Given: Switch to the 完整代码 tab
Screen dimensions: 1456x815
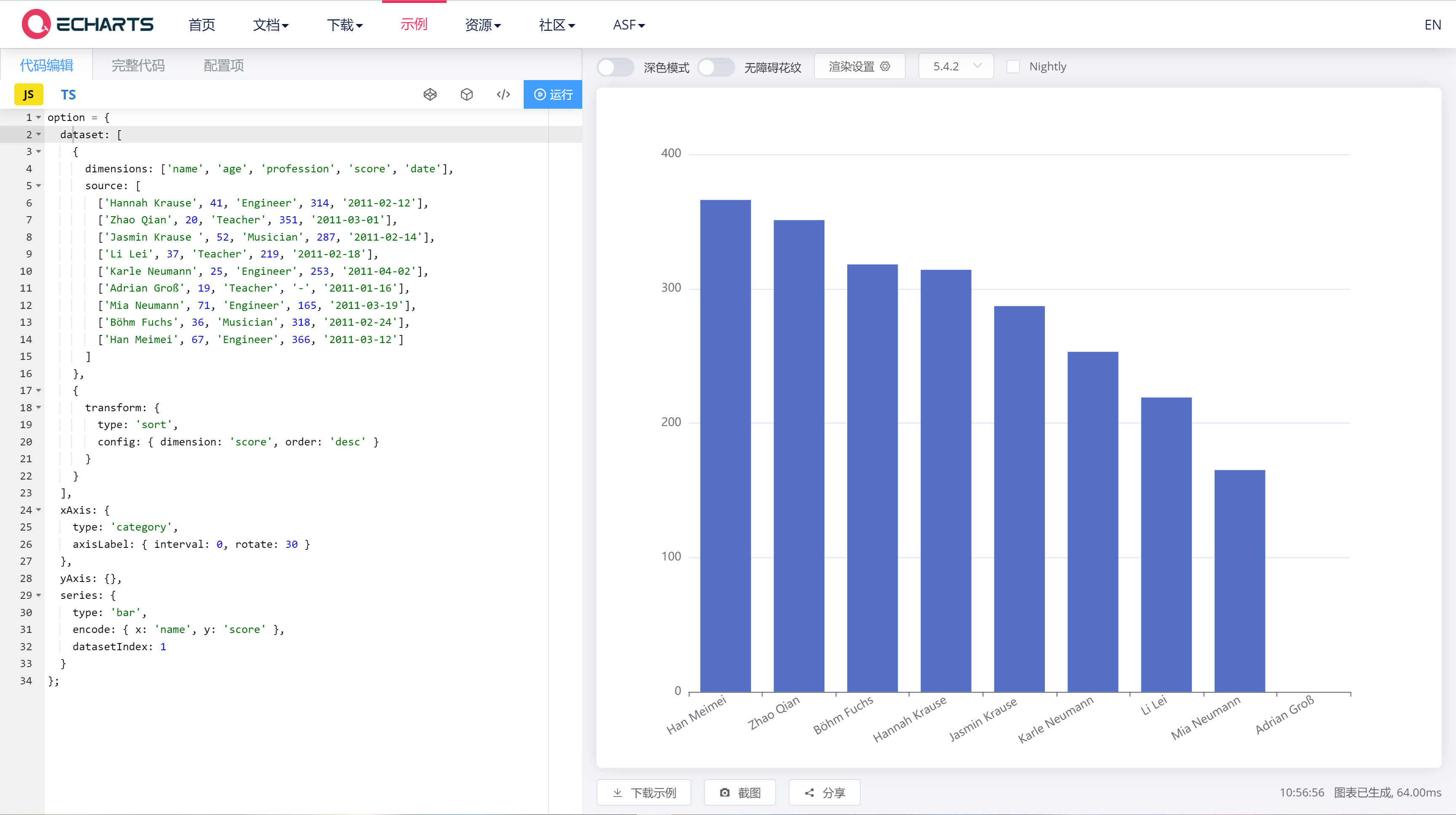Looking at the screenshot, I should pos(138,66).
